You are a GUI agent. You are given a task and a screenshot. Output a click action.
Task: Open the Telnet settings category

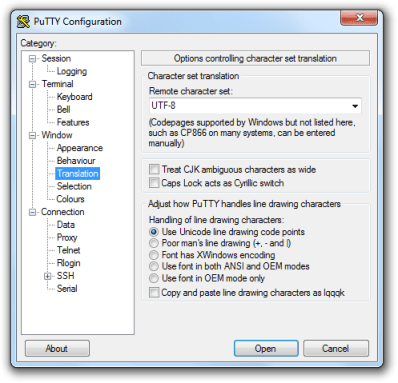click(x=68, y=250)
